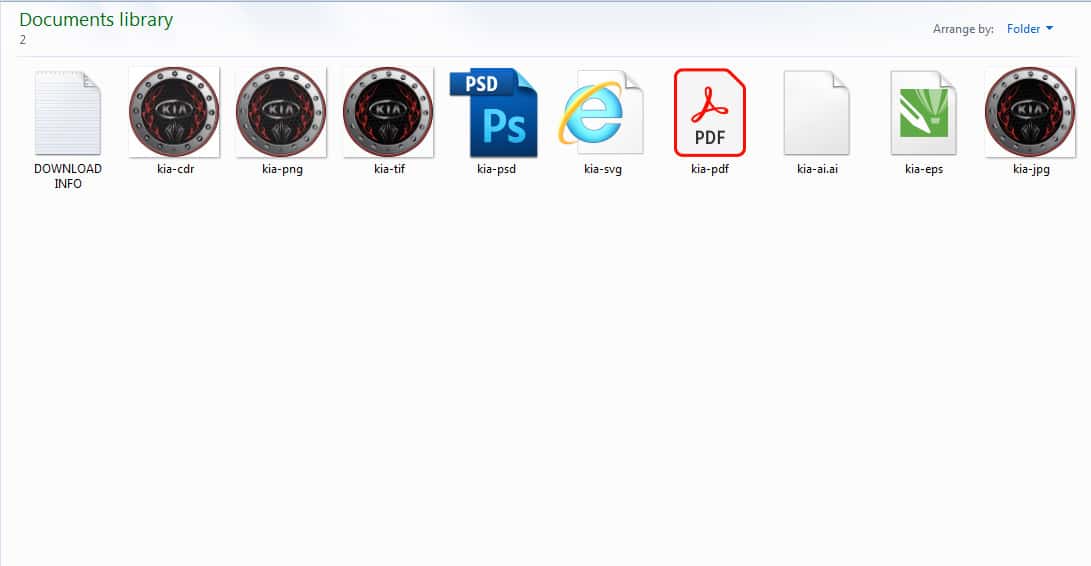The image size is (1091, 566).
Task: Select the kia-jpg image thumbnail
Action: click(x=1030, y=112)
